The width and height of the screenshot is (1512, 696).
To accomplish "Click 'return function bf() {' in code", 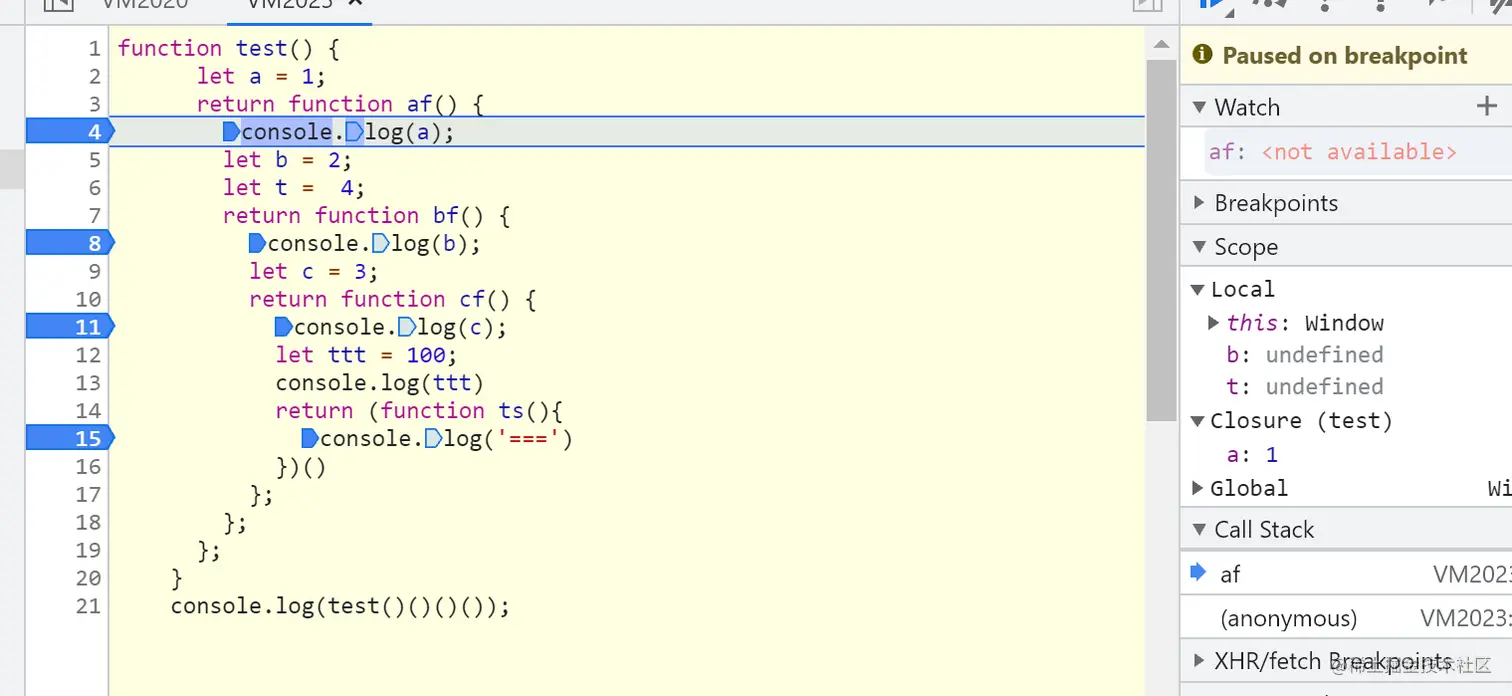I will [366, 215].
